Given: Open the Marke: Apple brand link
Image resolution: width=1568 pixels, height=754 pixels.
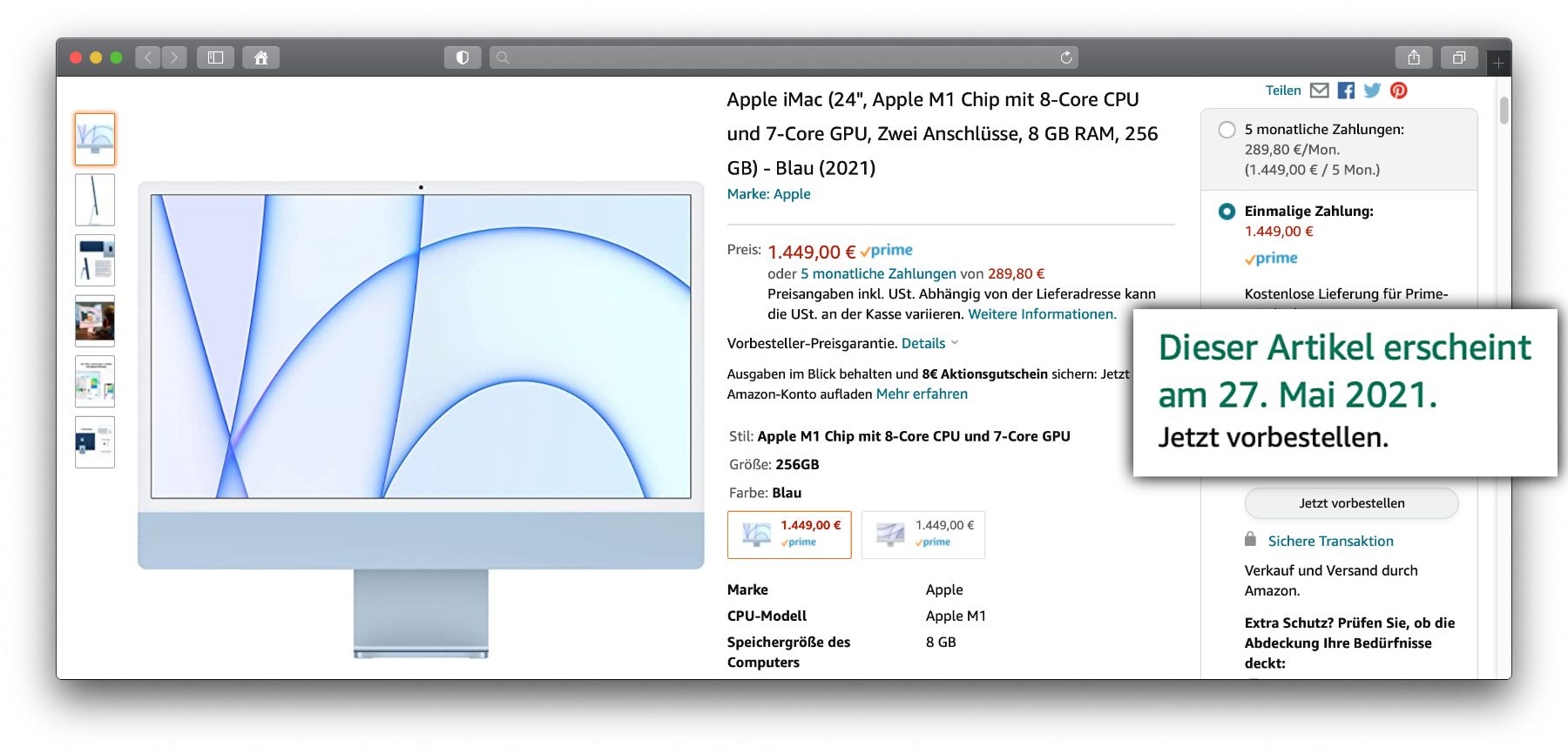Looking at the screenshot, I should pyautogui.click(x=768, y=194).
